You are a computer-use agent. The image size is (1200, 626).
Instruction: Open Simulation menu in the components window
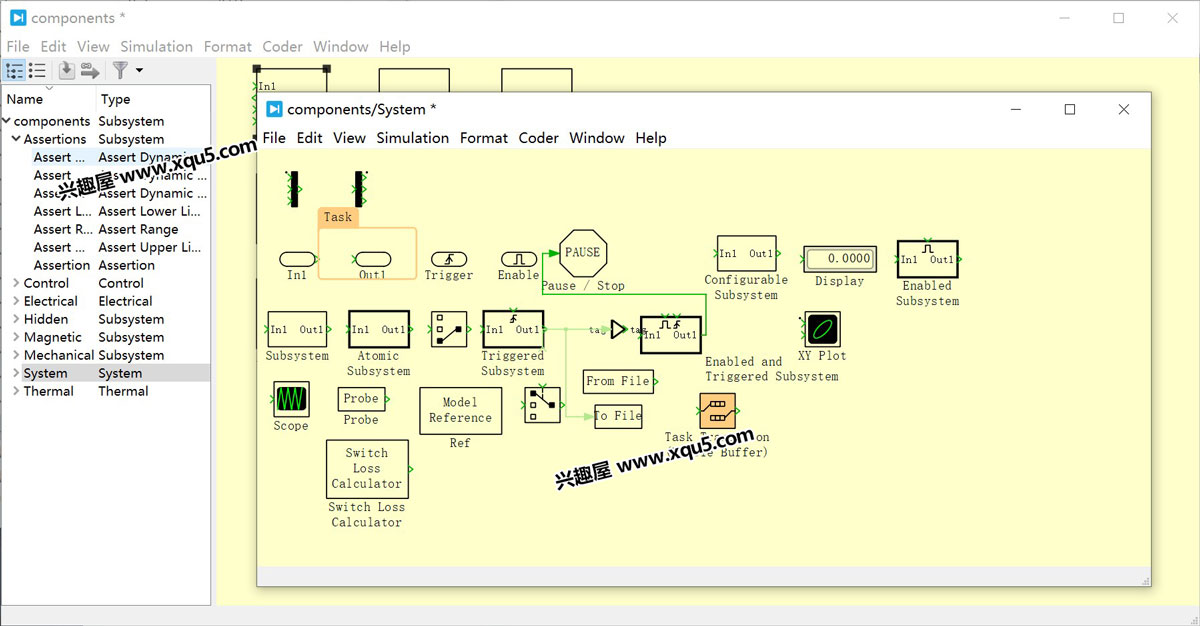[x=156, y=46]
